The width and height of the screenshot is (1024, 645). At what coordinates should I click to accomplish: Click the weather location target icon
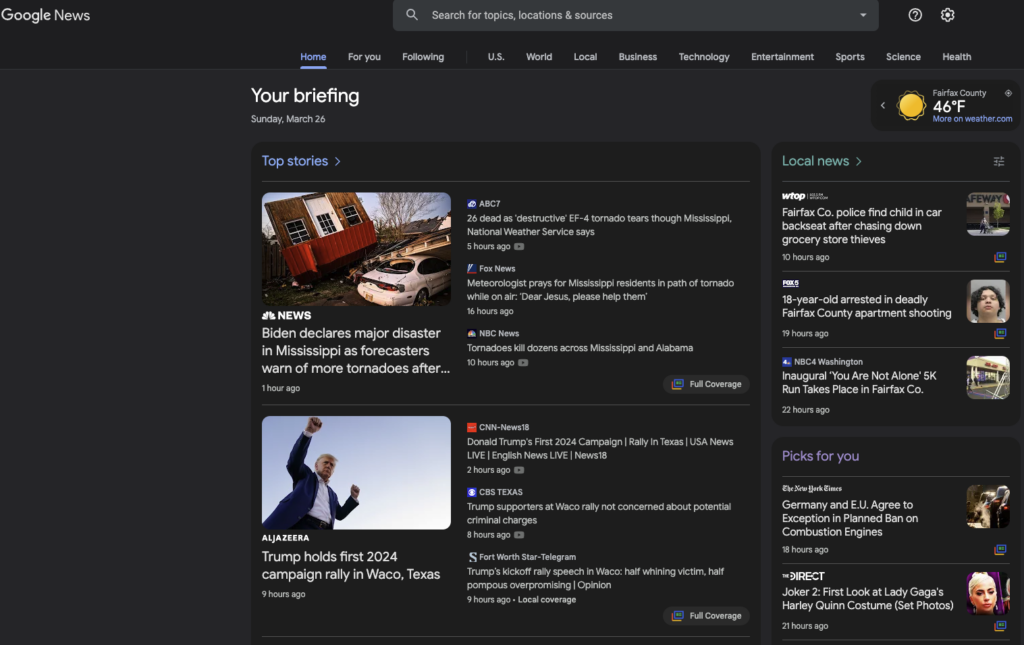pyautogui.click(x=1008, y=93)
